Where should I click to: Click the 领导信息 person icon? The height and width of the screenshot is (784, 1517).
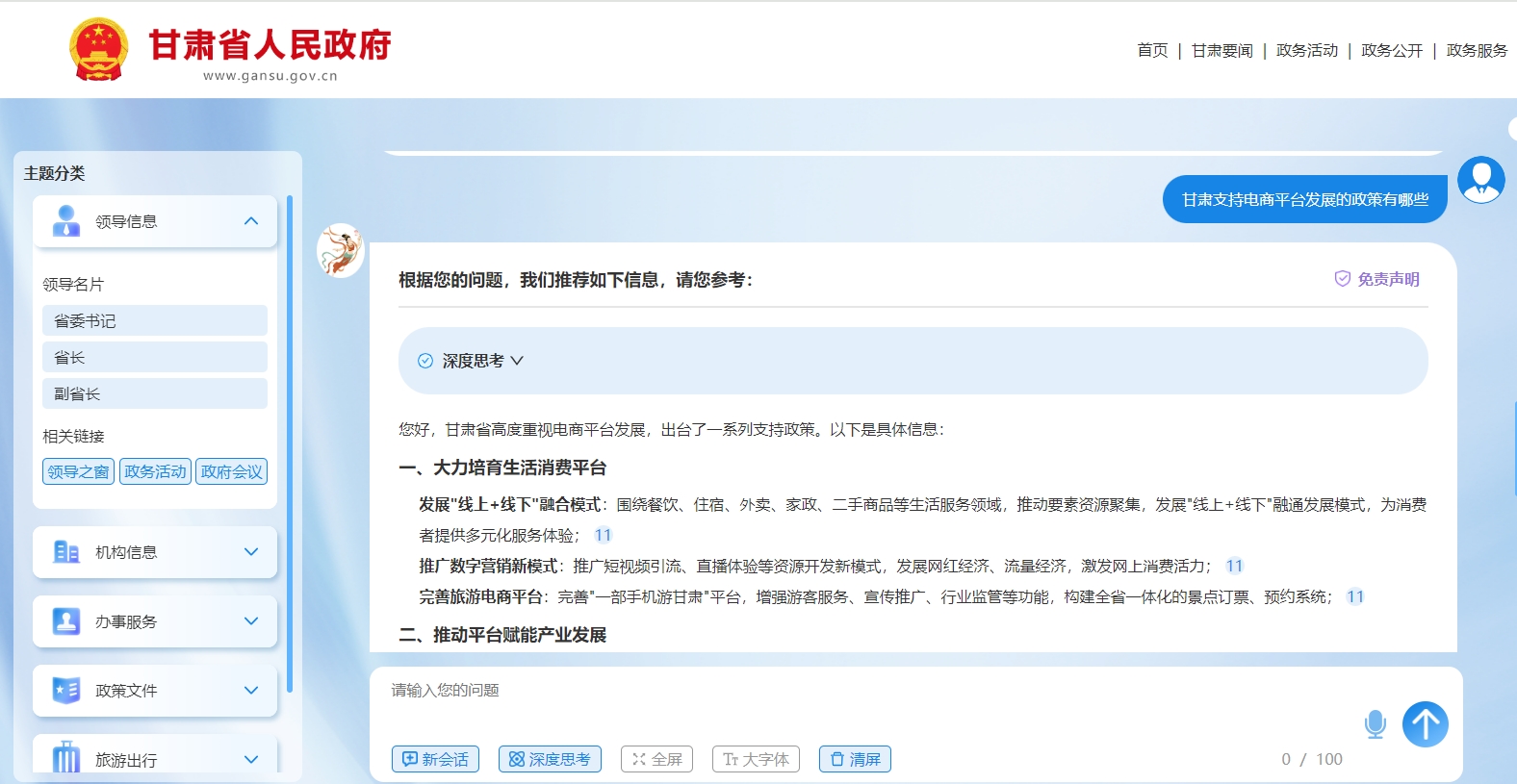[65, 221]
